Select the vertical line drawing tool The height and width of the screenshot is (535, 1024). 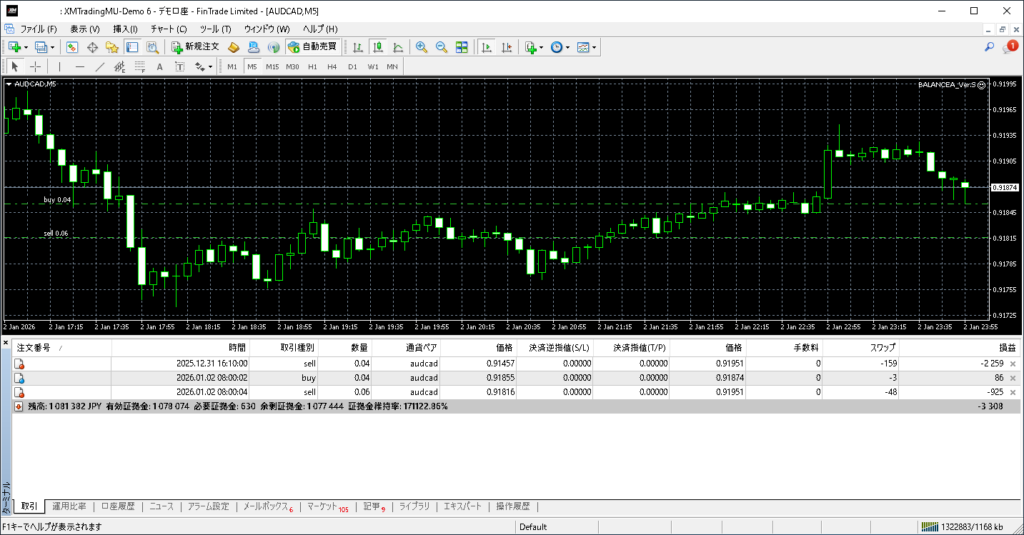point(59,67)
